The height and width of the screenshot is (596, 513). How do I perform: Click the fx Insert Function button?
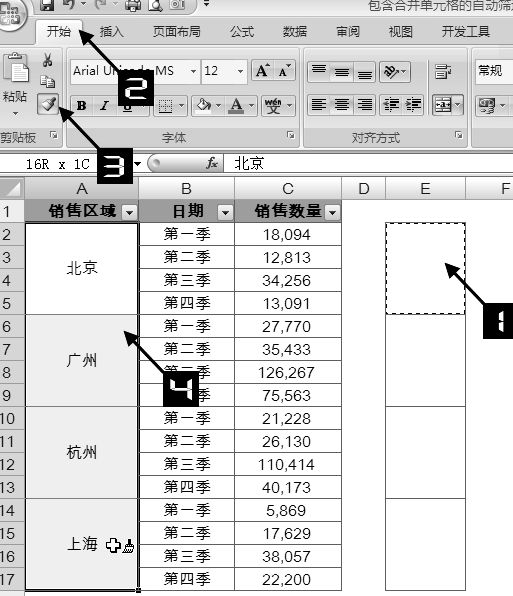pos(212,163)
